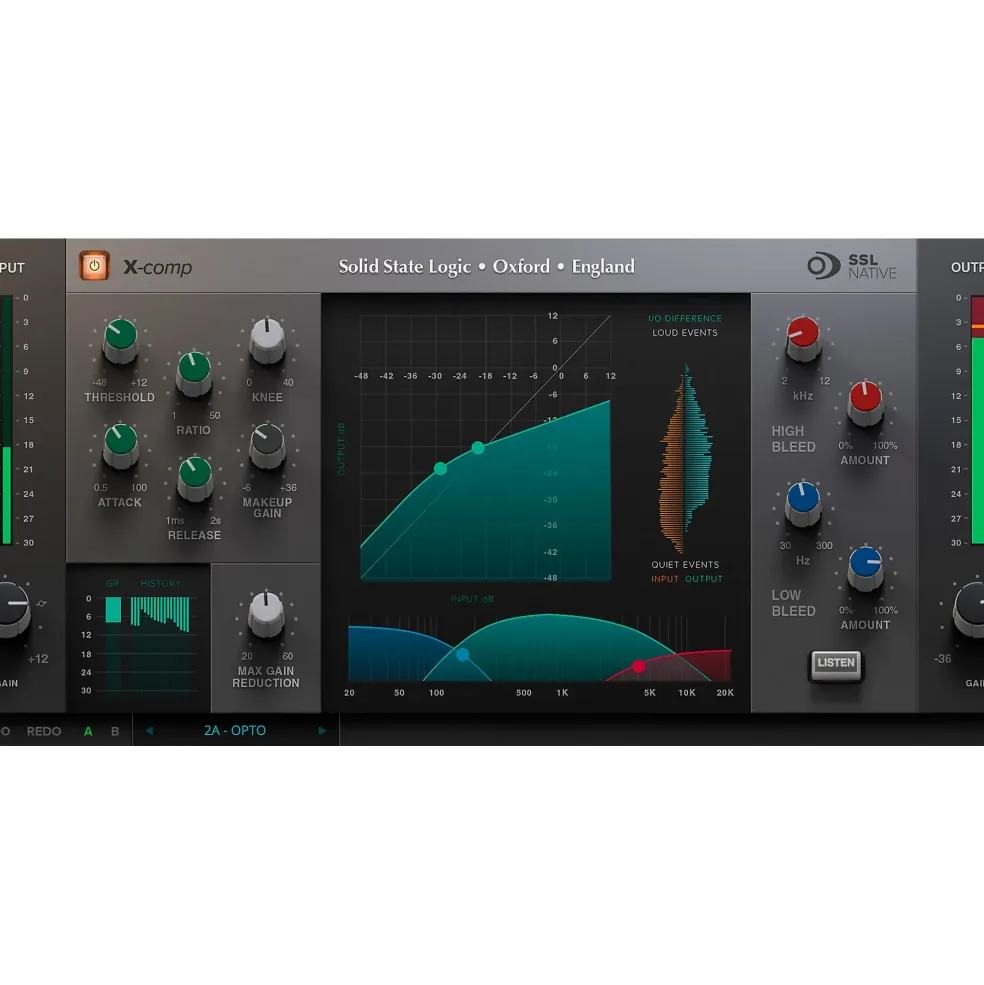The image size is (984, 985).
Task: Click the Knee knob
Action: (x=267, y=340)
